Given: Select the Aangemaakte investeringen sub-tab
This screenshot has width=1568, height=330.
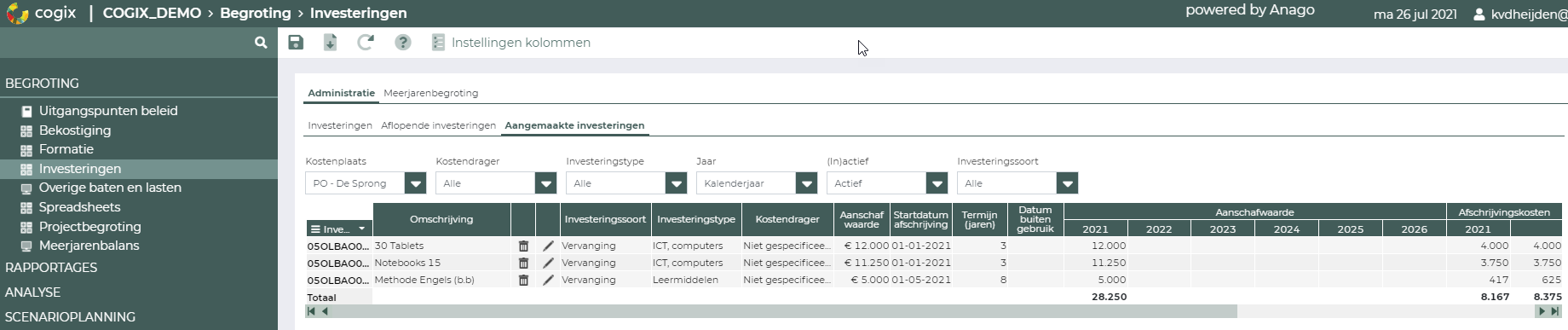Looking at the screenshot, I should tap(574, 125).
